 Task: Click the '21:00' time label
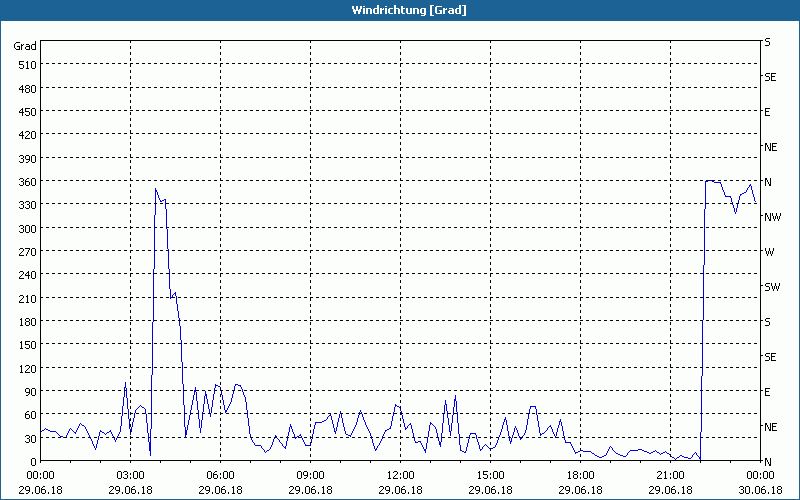[670, 476]
